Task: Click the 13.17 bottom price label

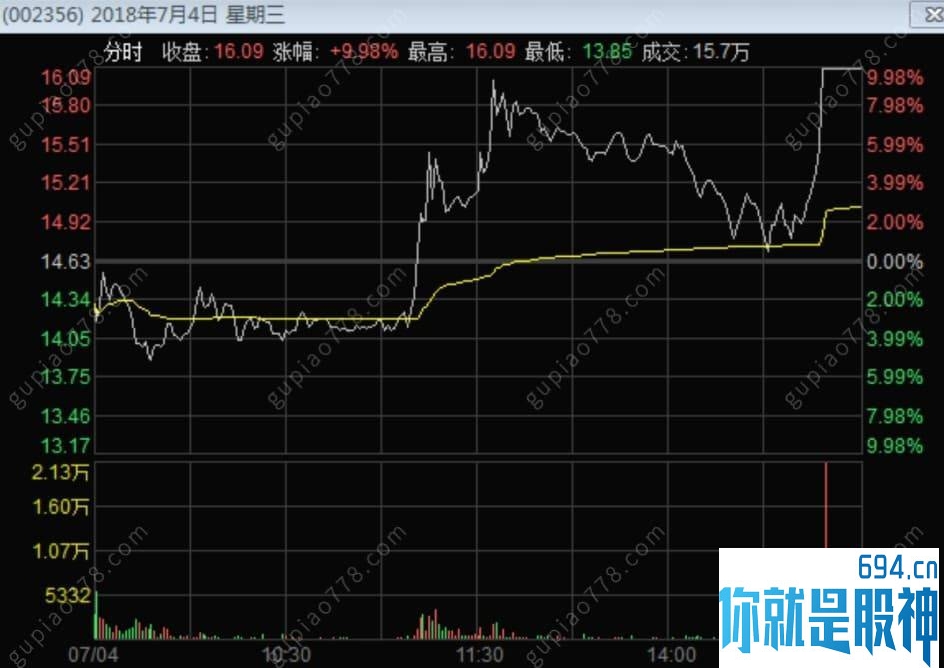Action: pyautogui.click(x=66, y=446)
